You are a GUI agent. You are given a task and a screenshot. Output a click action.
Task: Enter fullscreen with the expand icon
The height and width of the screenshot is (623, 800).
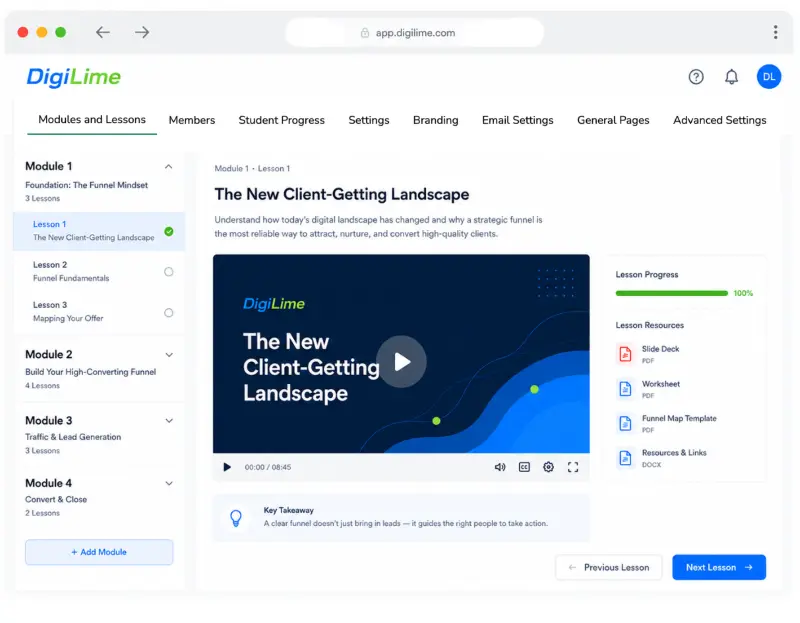572,467
